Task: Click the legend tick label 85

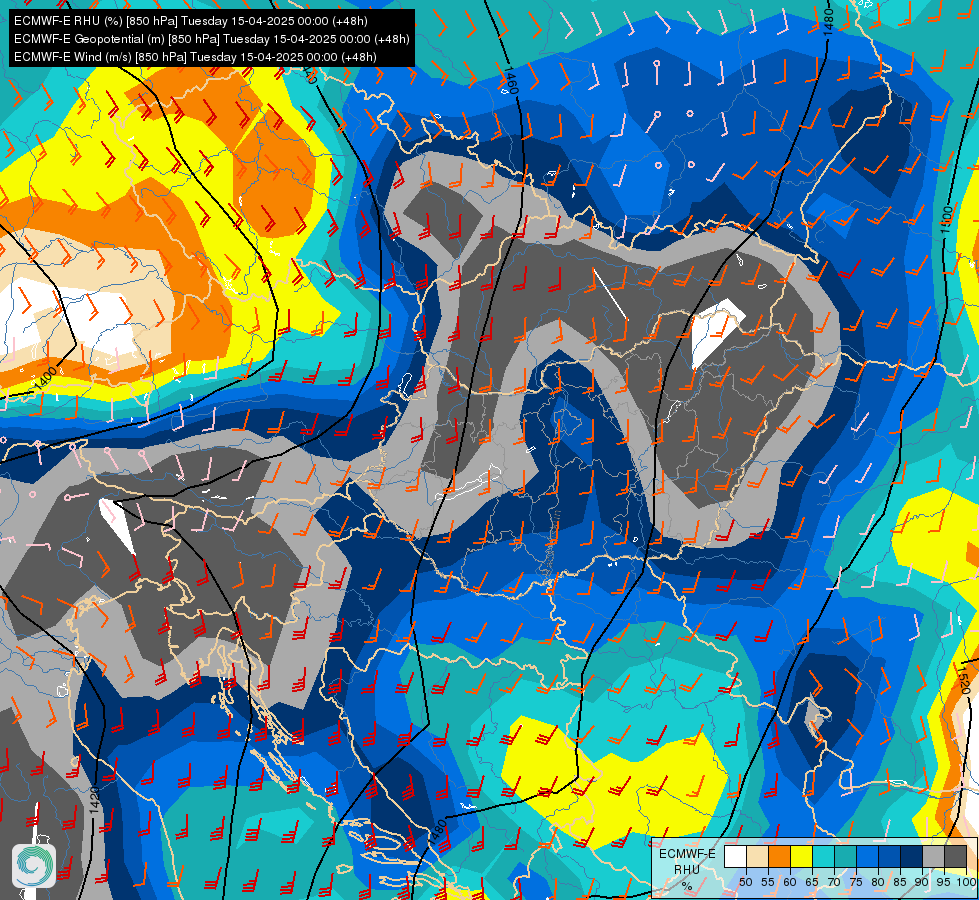Action: (900, 882)
